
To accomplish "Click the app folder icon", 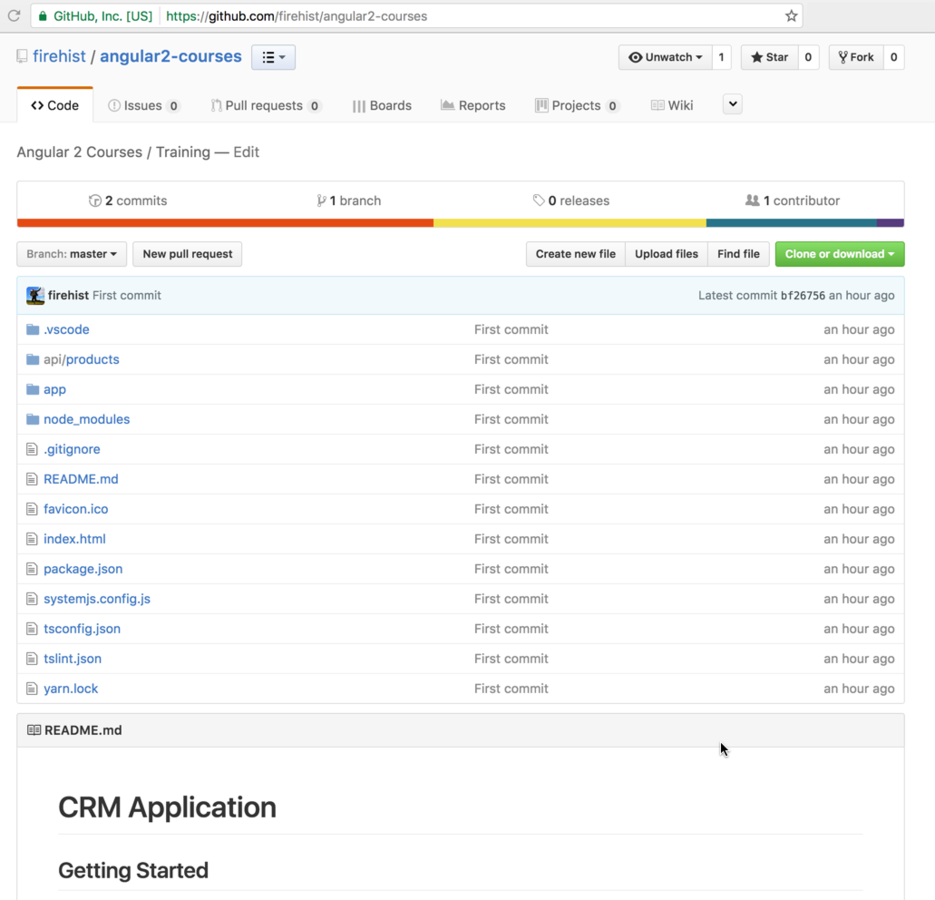I will pos(33,389).
